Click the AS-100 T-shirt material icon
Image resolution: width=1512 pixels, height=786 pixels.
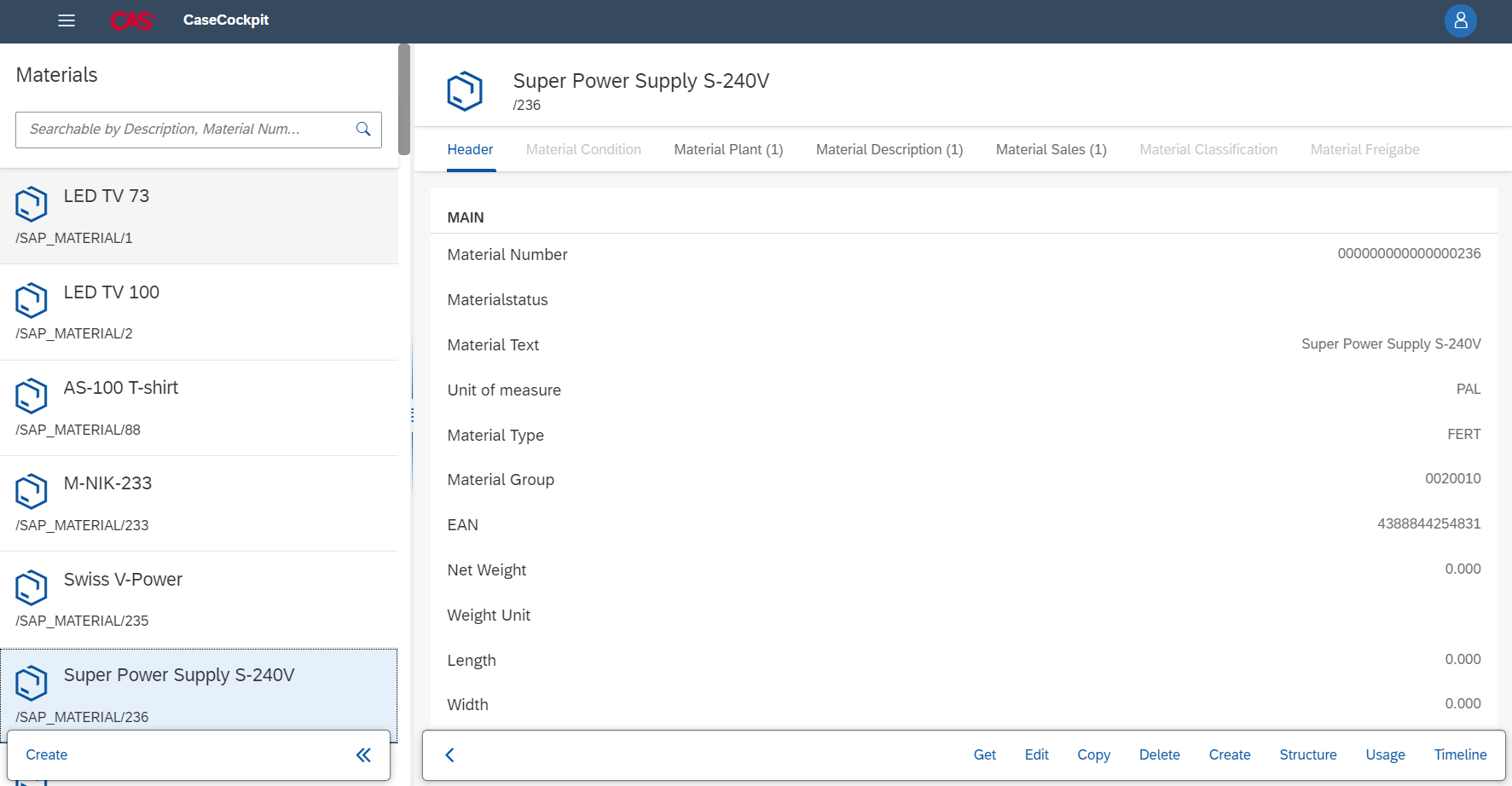(x=32, y=396)
